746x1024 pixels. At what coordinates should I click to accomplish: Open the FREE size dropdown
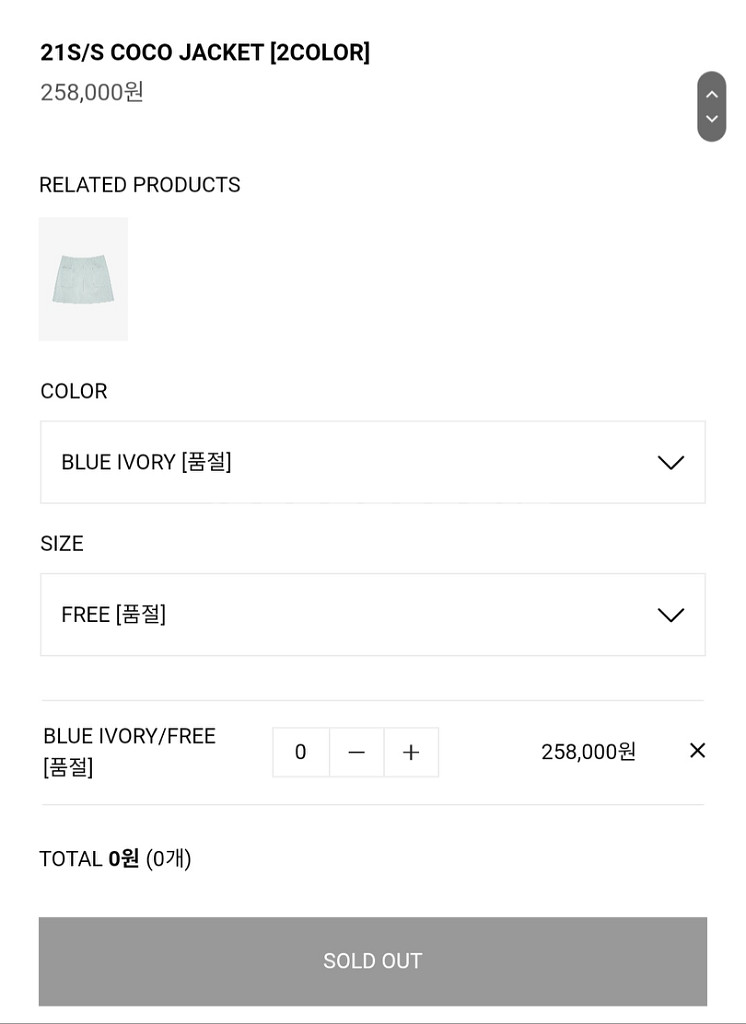373,615
